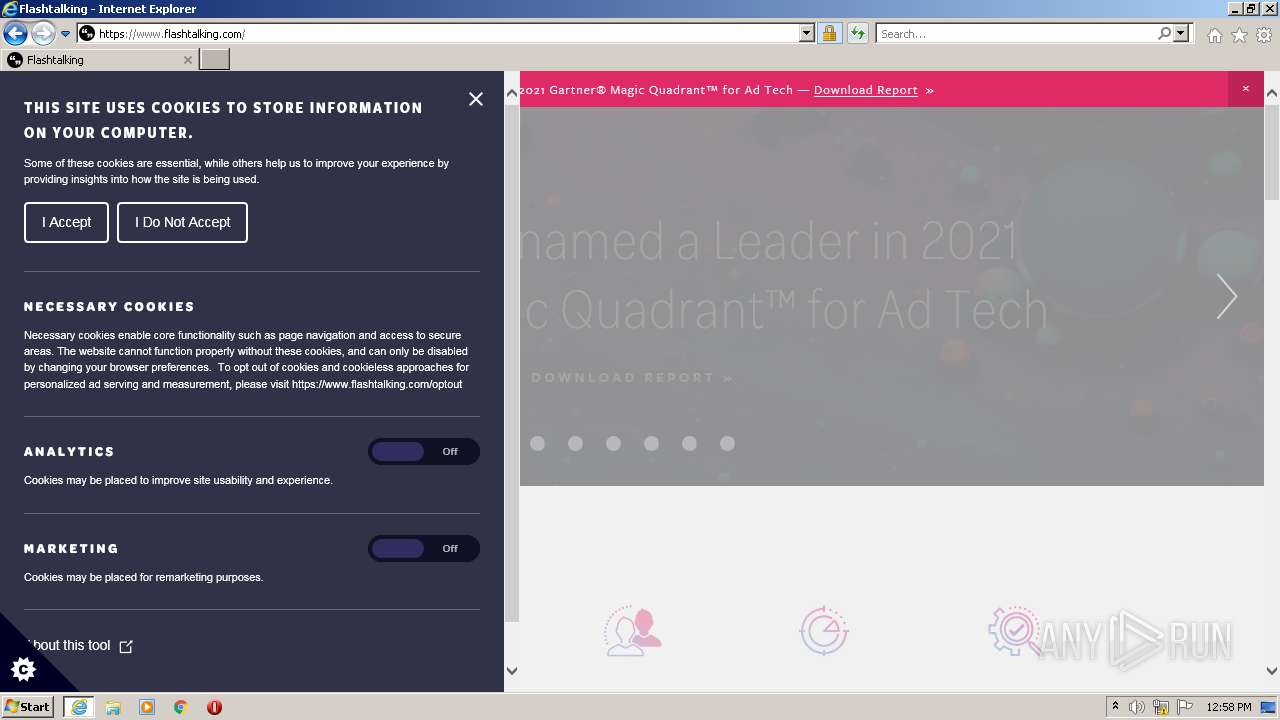Open the Download Report banner link
This screenshot has height=720, width=1280.
coord(866,90)
